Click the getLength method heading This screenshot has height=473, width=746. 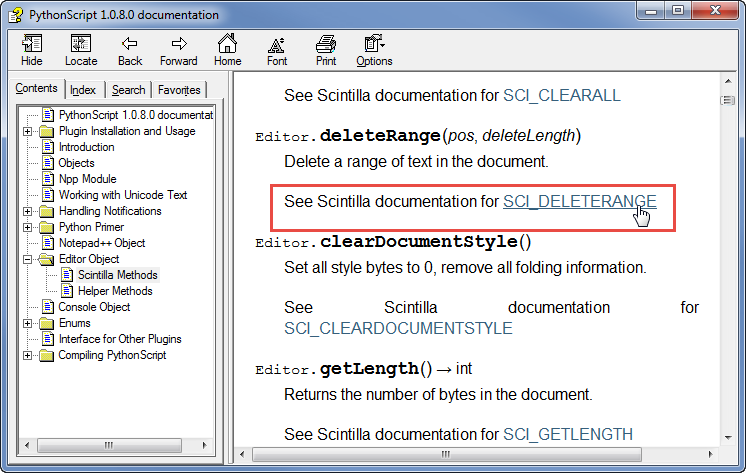point(363,369)
